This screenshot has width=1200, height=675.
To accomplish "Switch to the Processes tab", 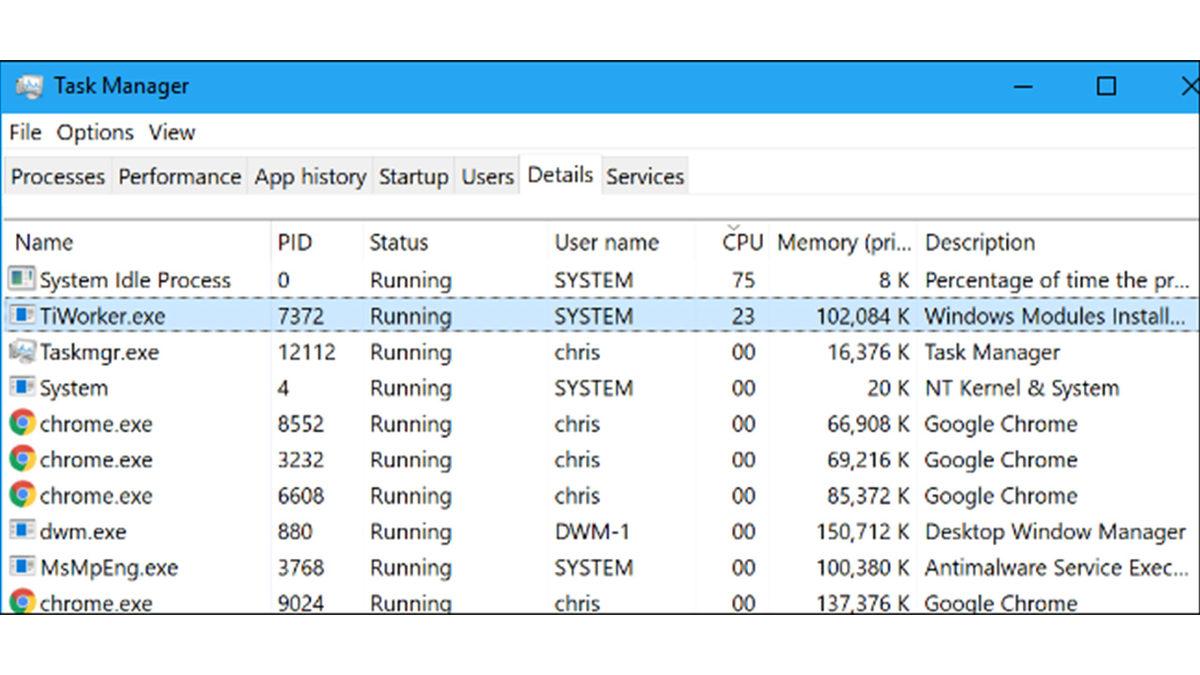I will coord(57,176).
